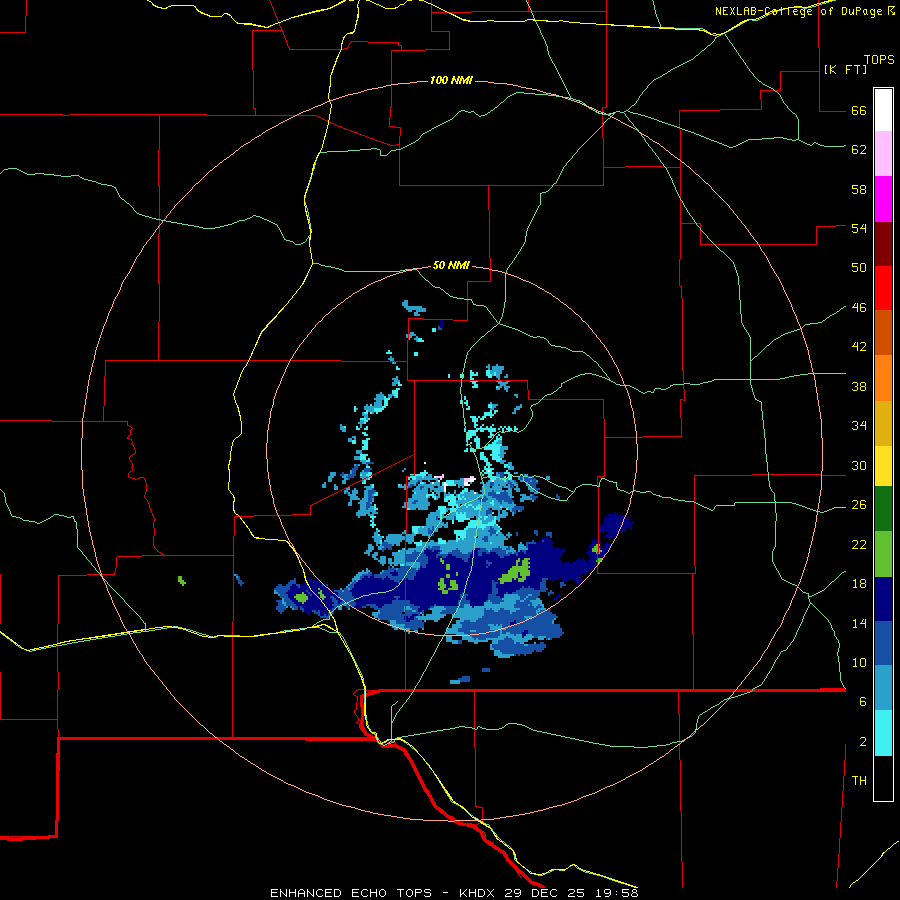900x900 pixels.
Task: Click the 42 value on the legend scale
Action: [859, 347]
